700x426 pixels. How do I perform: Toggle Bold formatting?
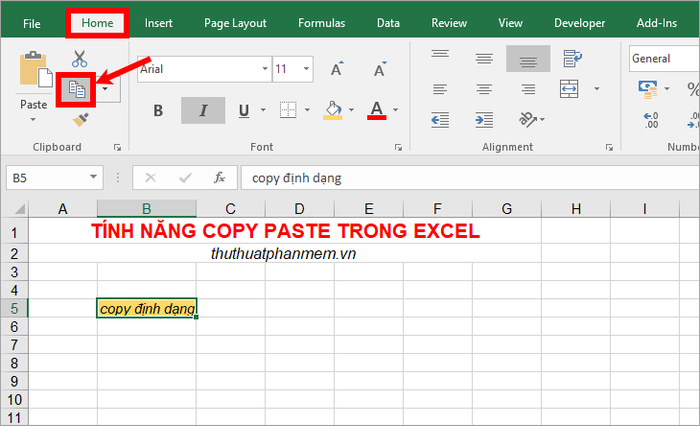pos(158,110)
